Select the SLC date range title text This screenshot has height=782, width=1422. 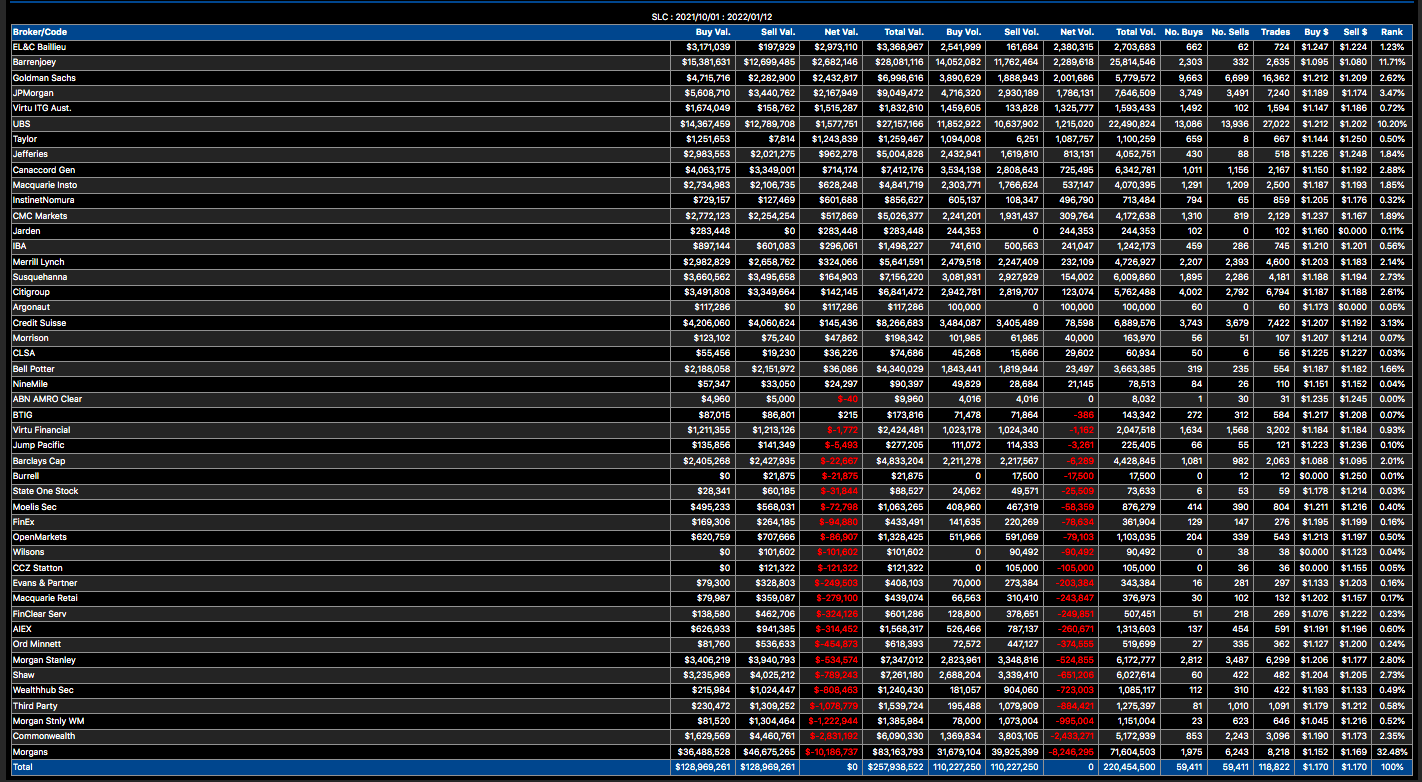click(710, 16)
